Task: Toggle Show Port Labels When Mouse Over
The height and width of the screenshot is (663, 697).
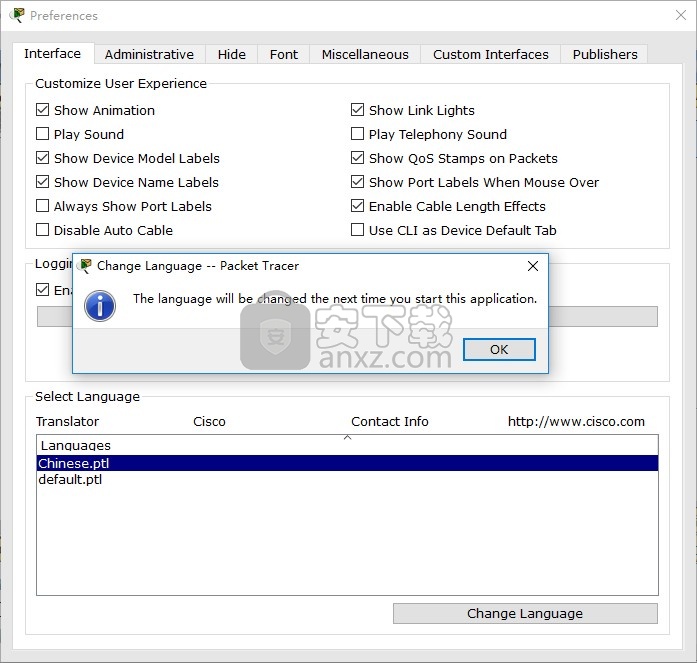Action: click(x=357, y=182)
